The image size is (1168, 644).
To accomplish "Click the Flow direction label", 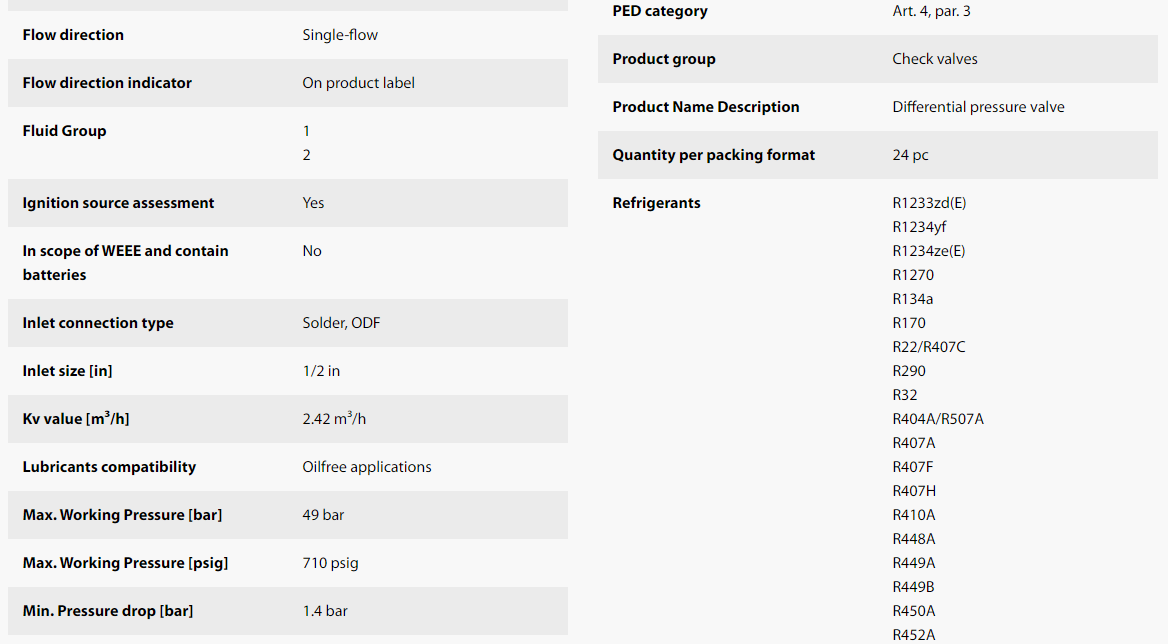I will tap(73, 35).
